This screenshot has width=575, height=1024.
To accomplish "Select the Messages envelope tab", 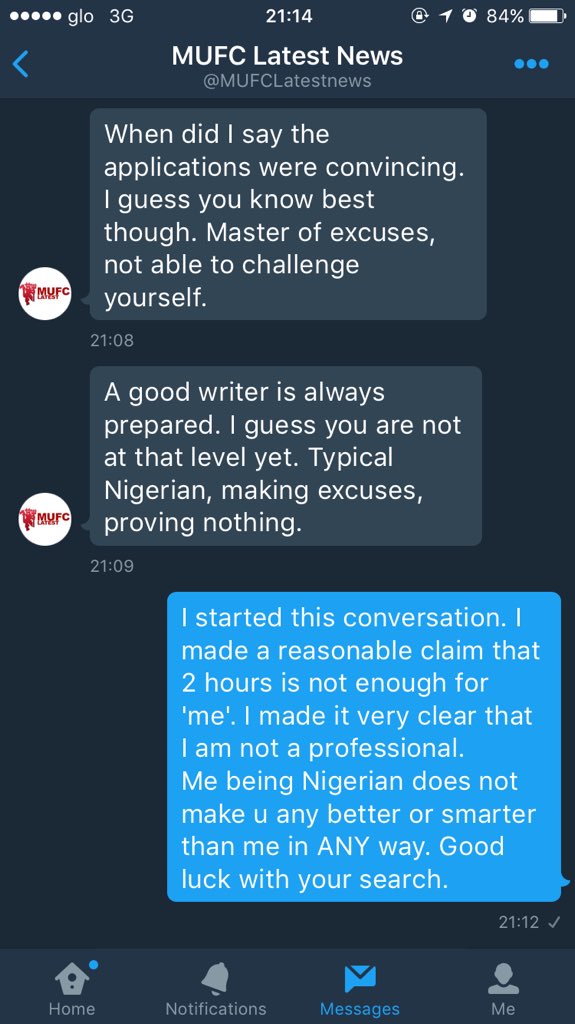I will (x=359, y=987).
